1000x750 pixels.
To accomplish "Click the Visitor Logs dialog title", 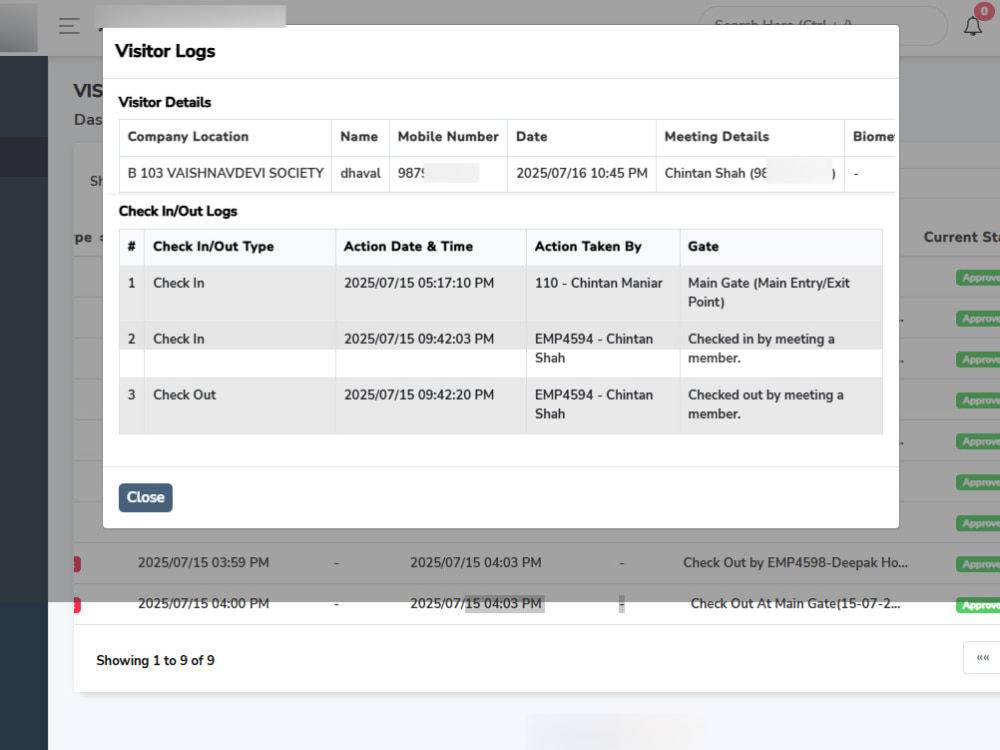I will click(165, 51).
